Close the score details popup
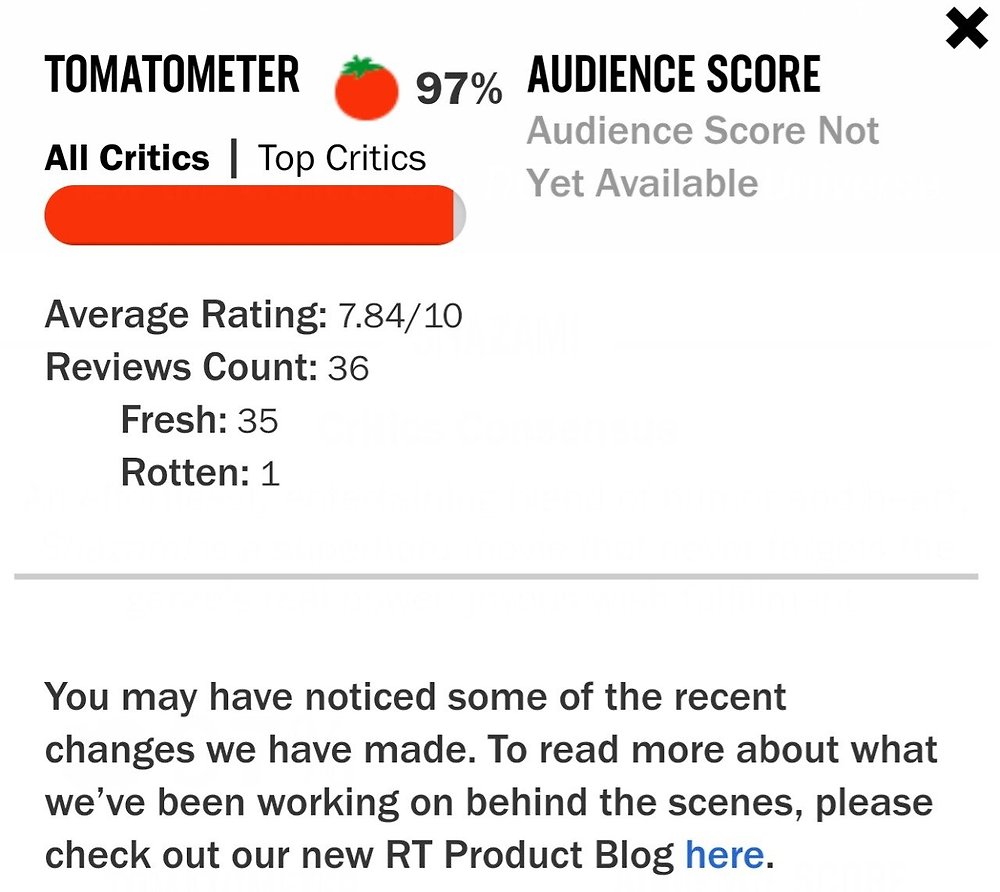 [967, 29]
